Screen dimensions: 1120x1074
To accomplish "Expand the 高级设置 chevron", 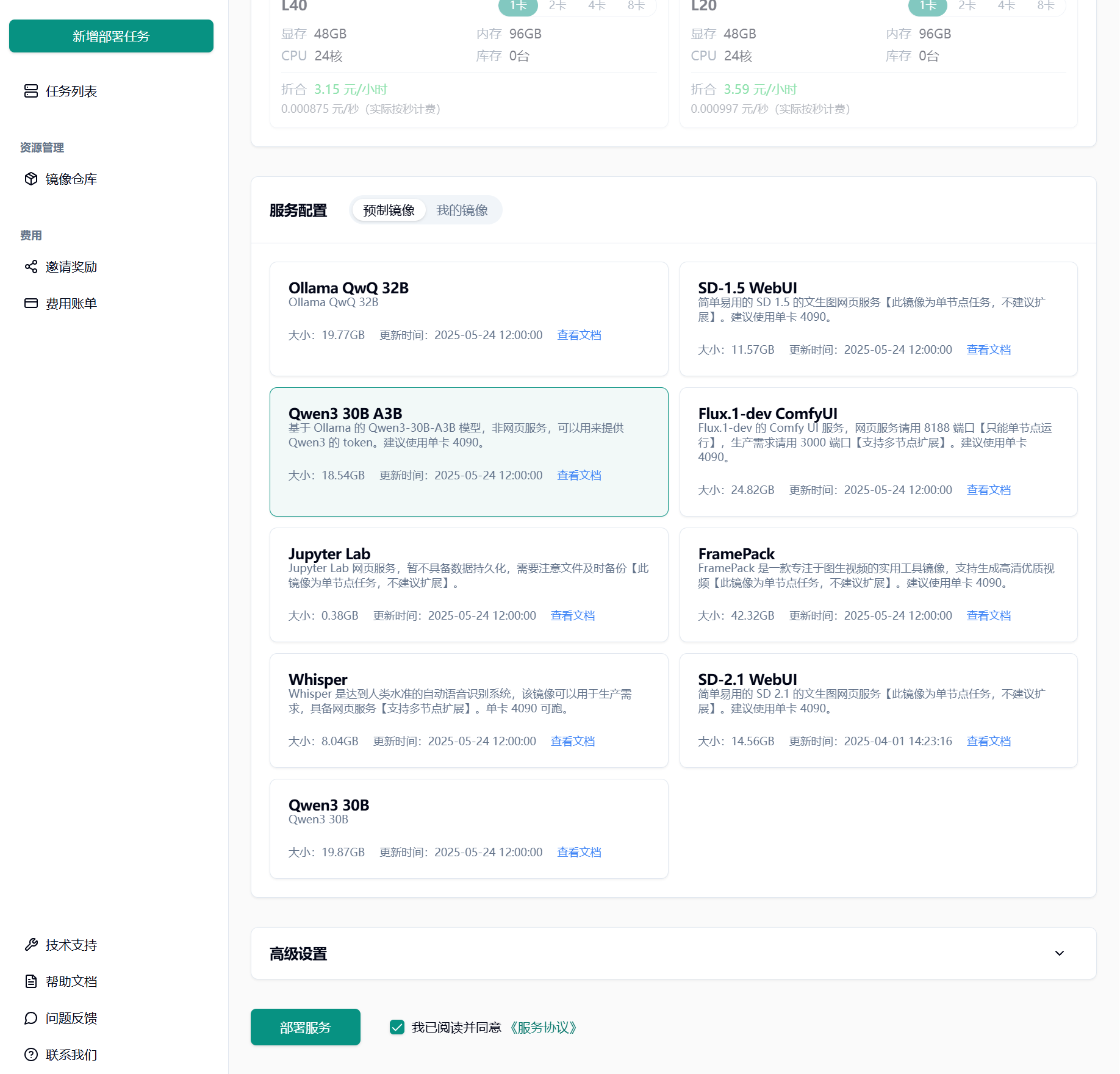I will (x=1060, y=953).
